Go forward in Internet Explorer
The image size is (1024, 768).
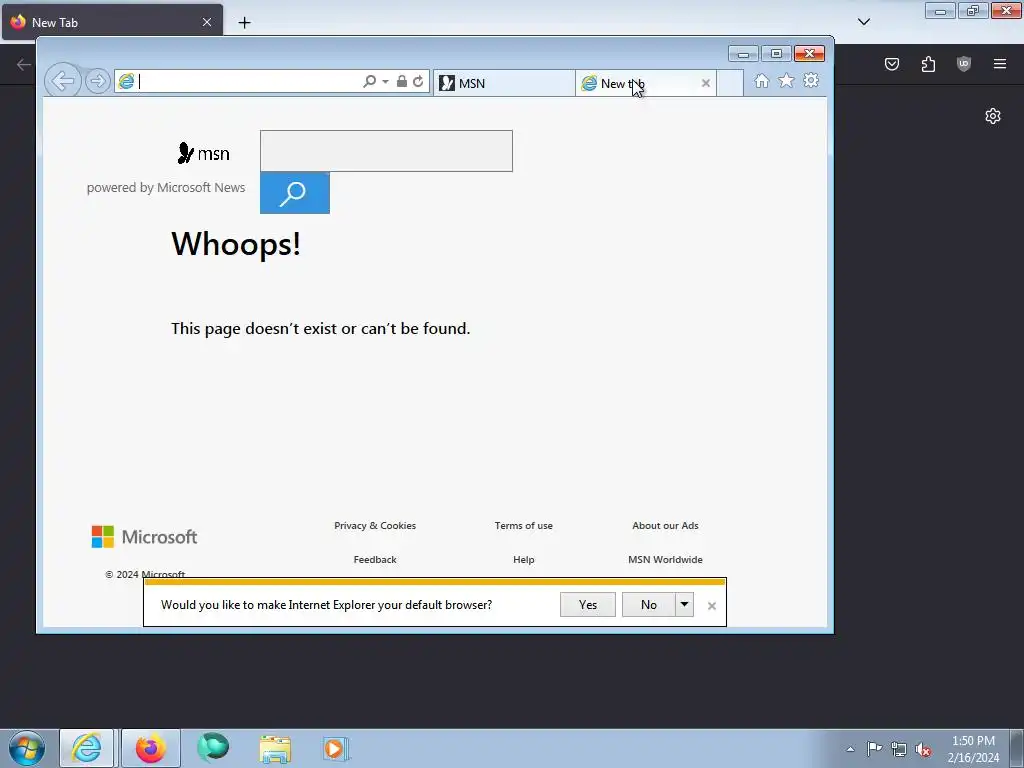click(98, 82)
